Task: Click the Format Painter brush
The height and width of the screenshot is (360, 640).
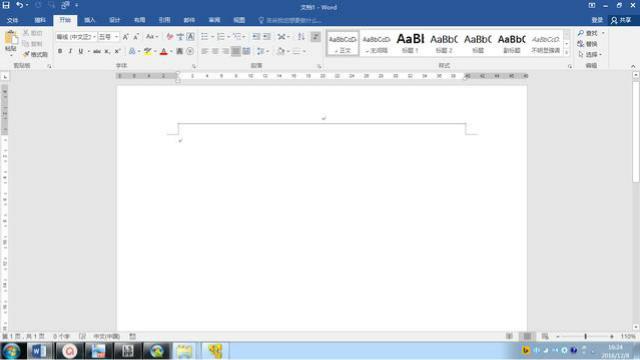Action: click(x=26, y=54)
